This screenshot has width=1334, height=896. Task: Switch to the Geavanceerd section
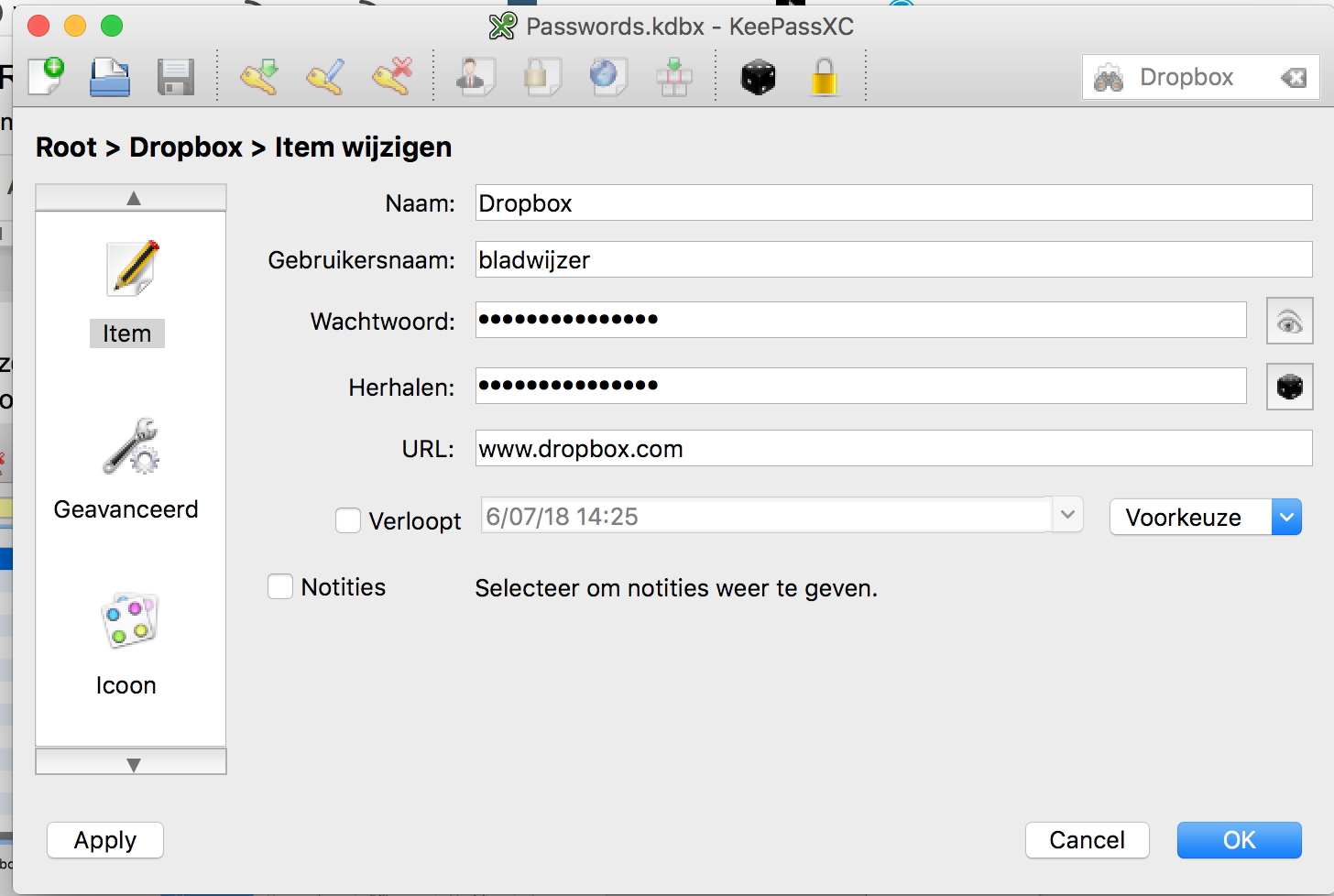click(x=126, y=467)
